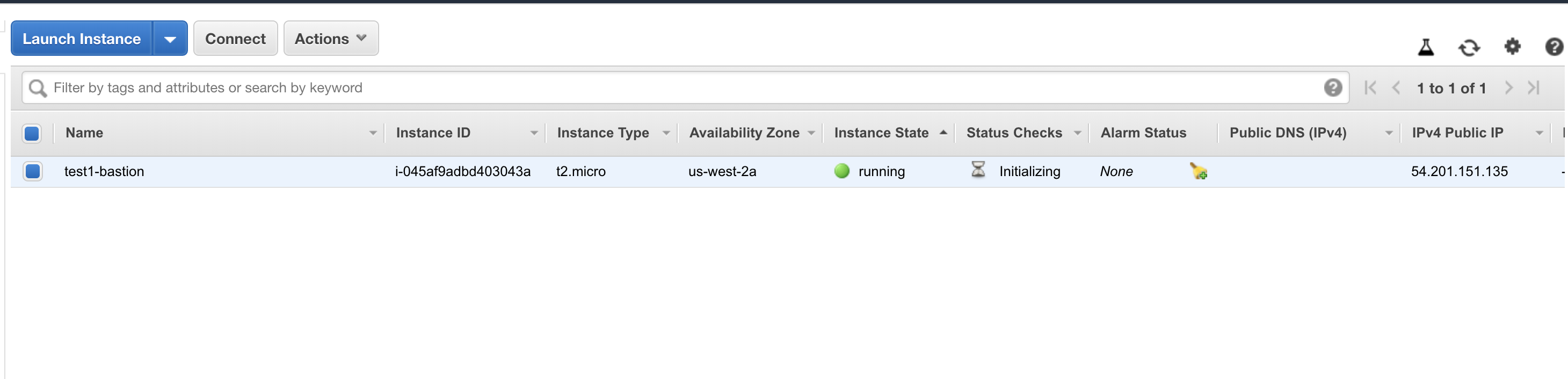The height and width of the screenshot is (379, 1568).
Task: Refresh the instance list
Action: click(1469, 47)
